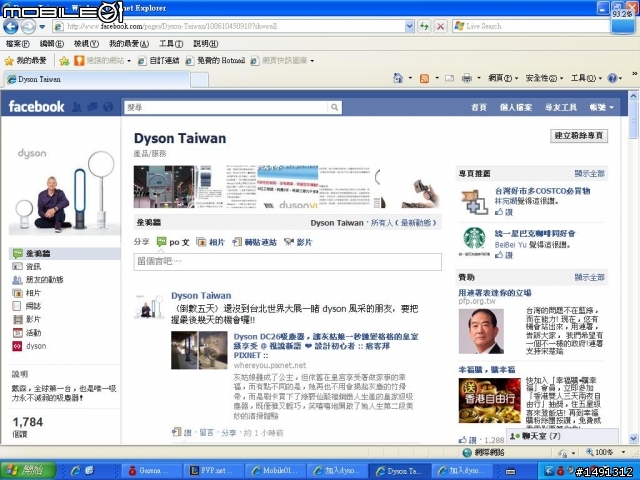
Task: Click the facebook logo
Action: (x=36, y=107)
